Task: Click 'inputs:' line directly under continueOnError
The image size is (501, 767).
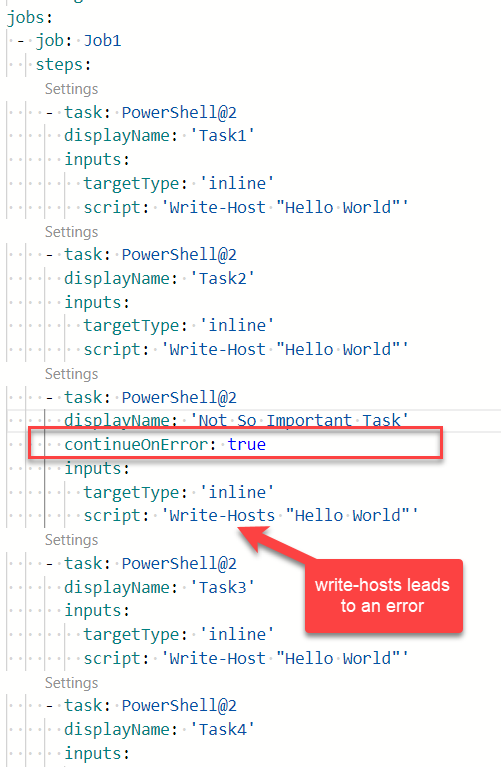Action: (x=97, y=468)
